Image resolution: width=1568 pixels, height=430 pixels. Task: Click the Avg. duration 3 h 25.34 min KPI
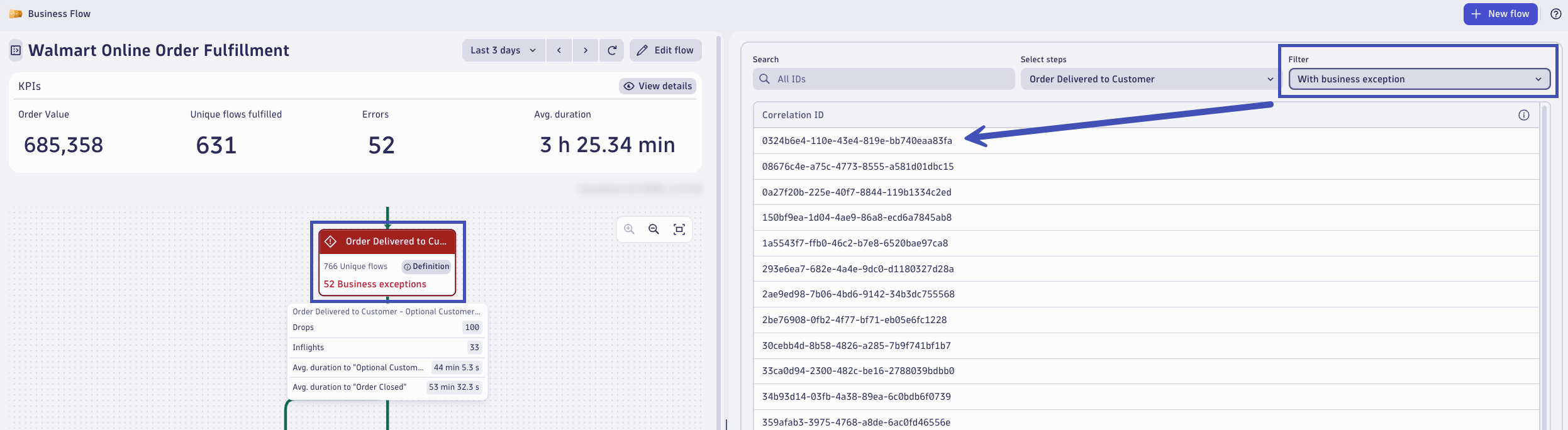(x=608, y=145)
